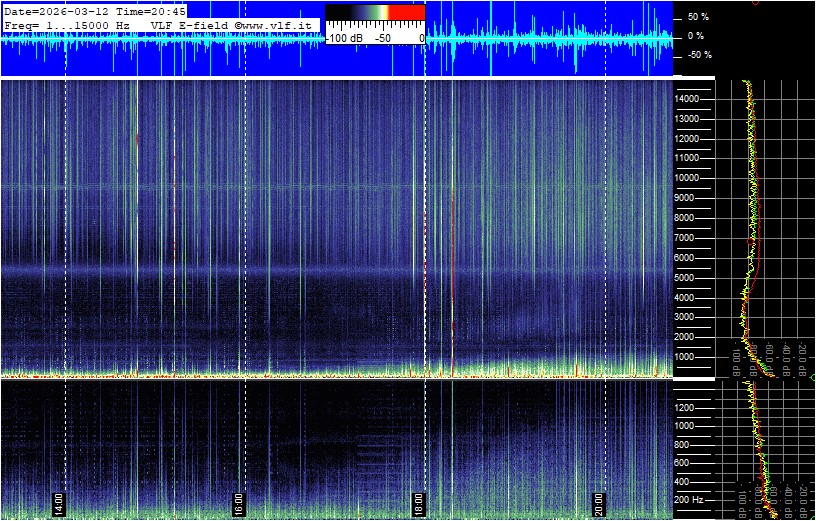Click the -100 dB label on color legend
The width and height of the screenshot is (816, 521).
344,37
